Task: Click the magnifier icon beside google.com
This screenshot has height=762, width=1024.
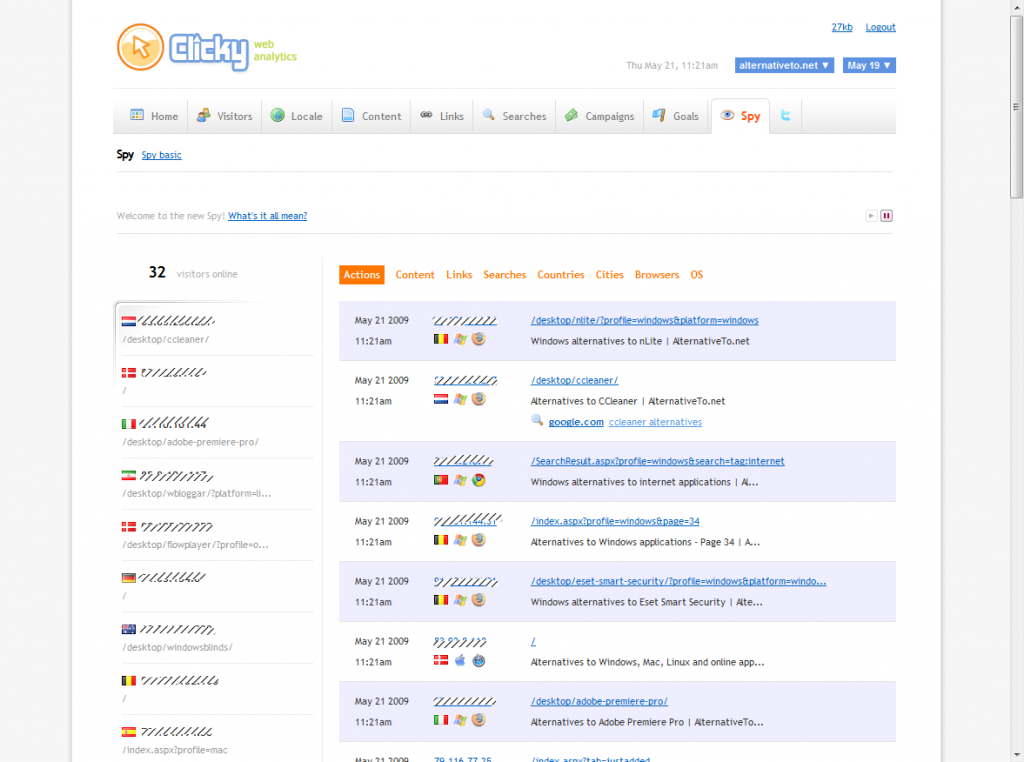Action: pyautogui.click(x=537, y=421)
